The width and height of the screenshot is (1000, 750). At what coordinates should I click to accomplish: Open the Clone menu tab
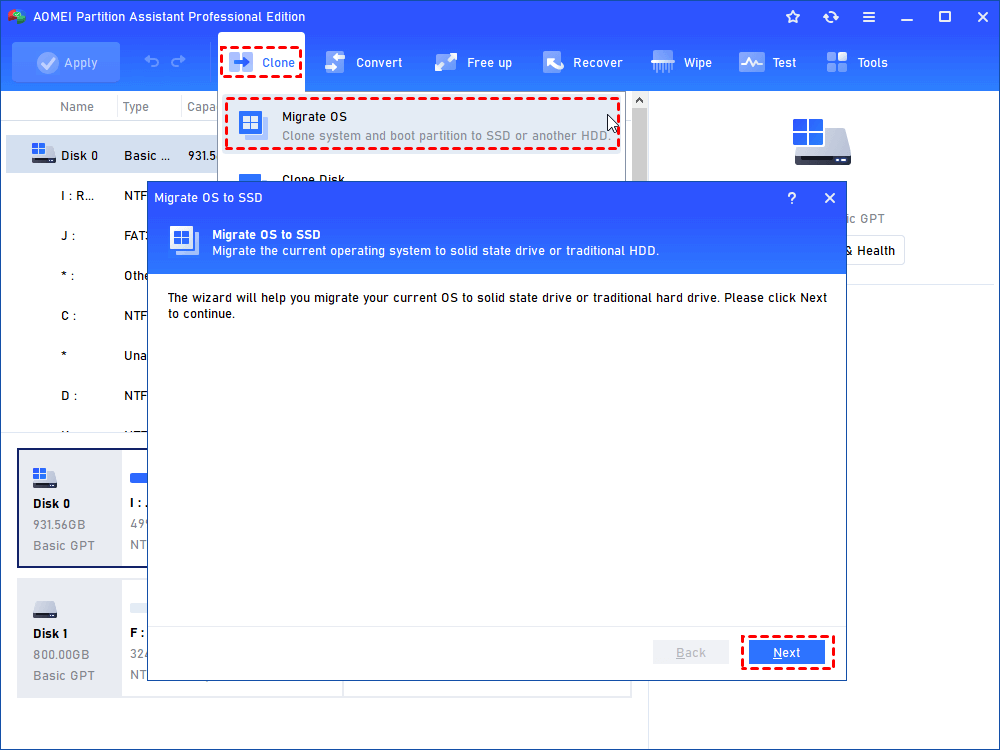[x=261, y=62]
